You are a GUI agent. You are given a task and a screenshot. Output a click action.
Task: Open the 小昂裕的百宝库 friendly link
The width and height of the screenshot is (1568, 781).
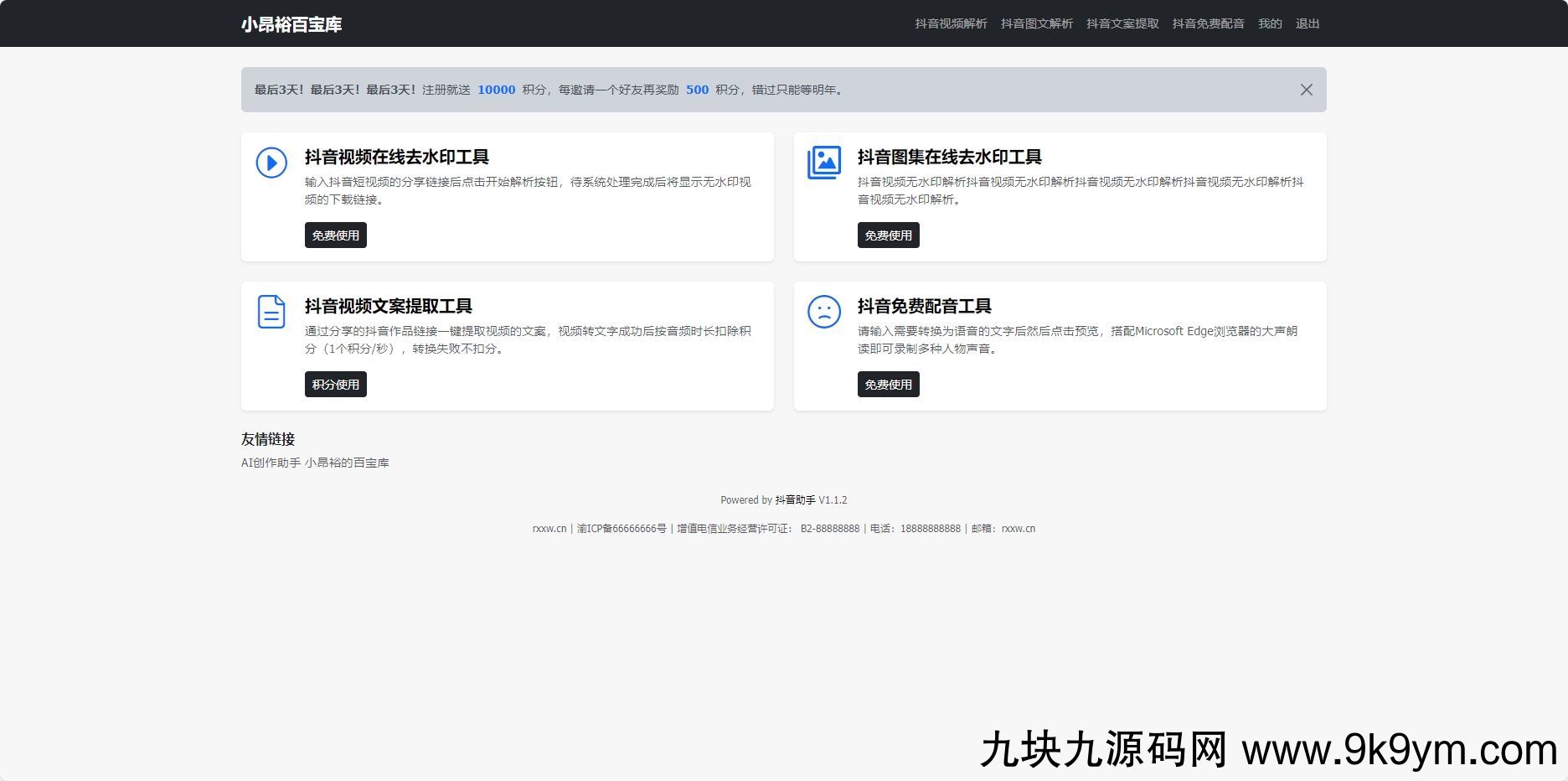pyautogui.click(x=347, y=463)
